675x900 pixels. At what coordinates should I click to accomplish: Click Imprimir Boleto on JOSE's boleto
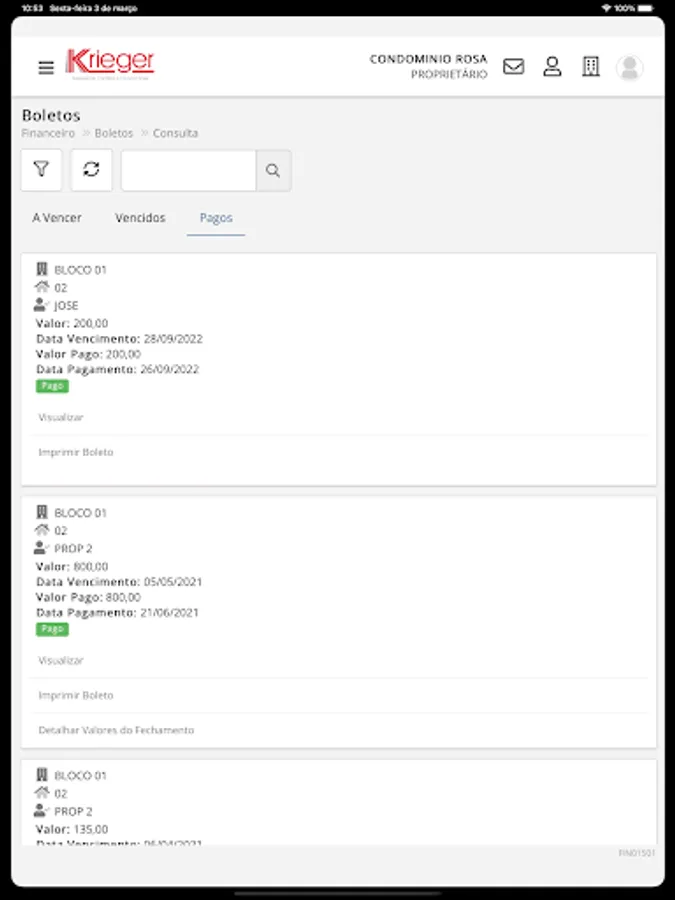tap(76, 452)
